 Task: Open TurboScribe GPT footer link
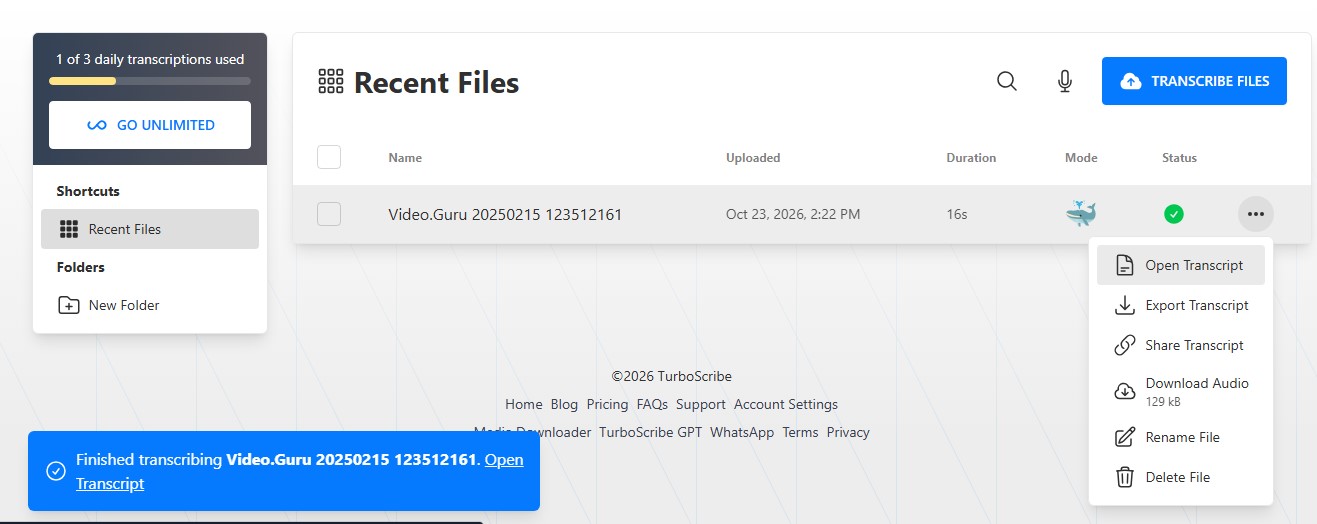[651, 432]
